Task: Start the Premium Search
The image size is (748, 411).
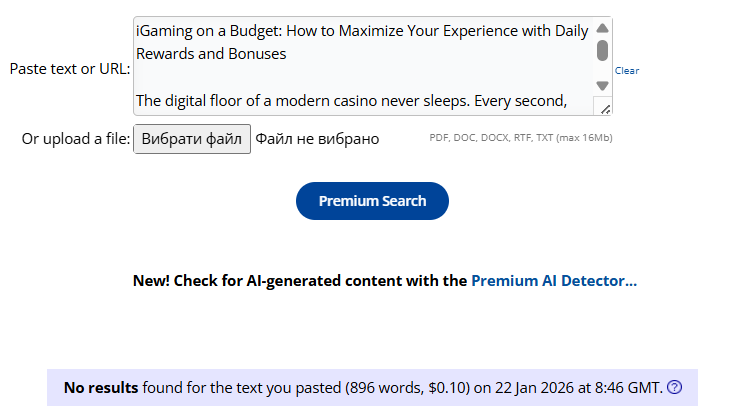Action: click(x=372, y=201)
